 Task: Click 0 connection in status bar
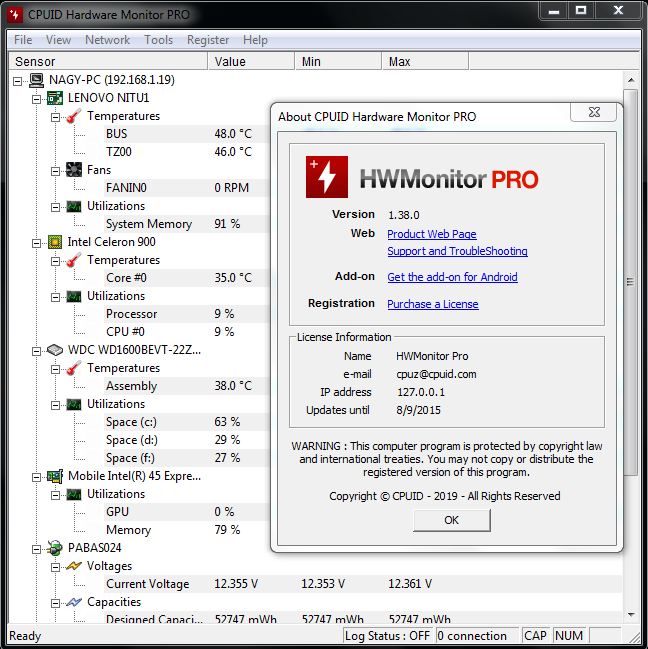[x=477, y=636]
